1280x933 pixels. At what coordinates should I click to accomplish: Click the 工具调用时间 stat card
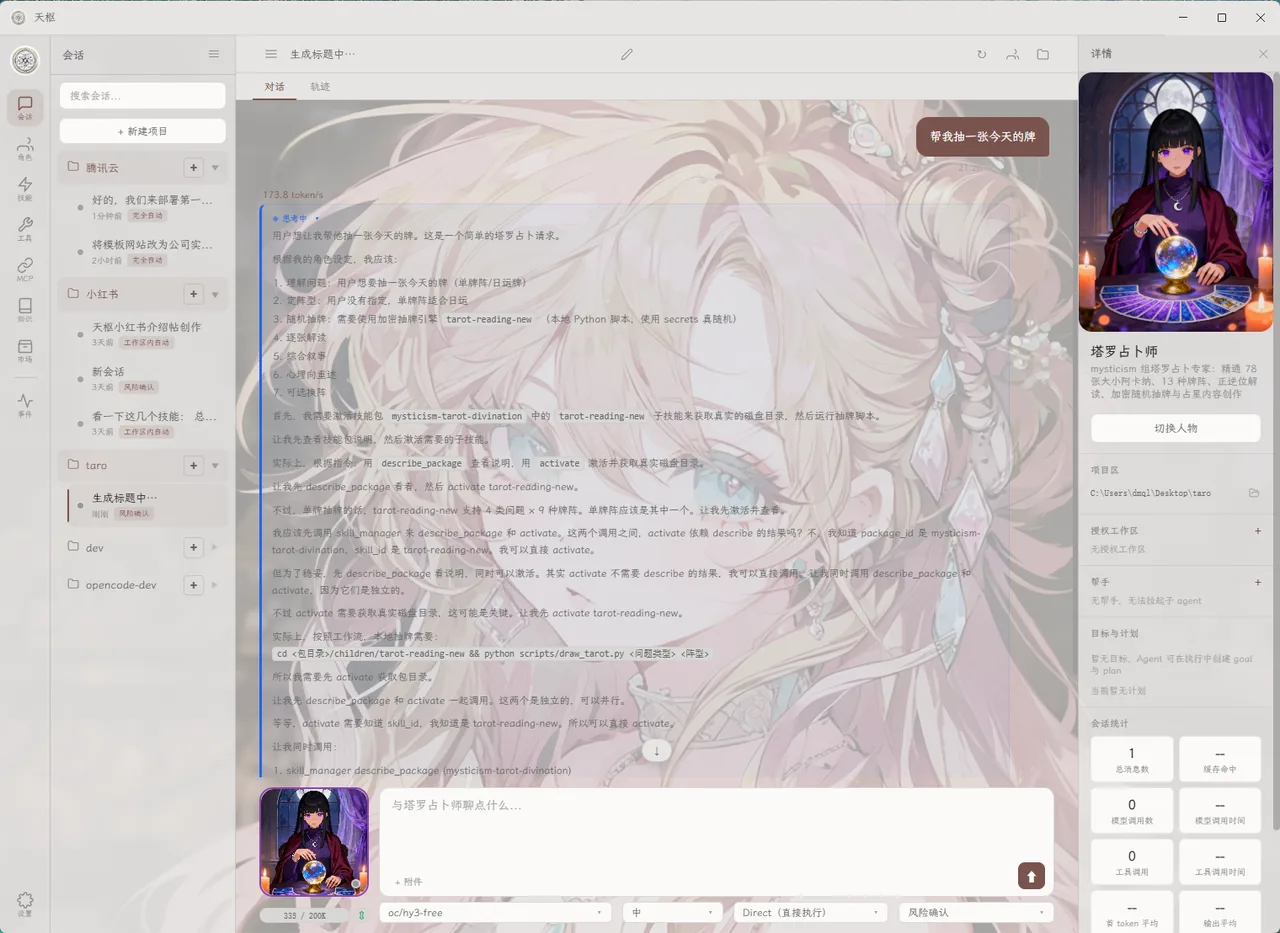[1220, 862]
